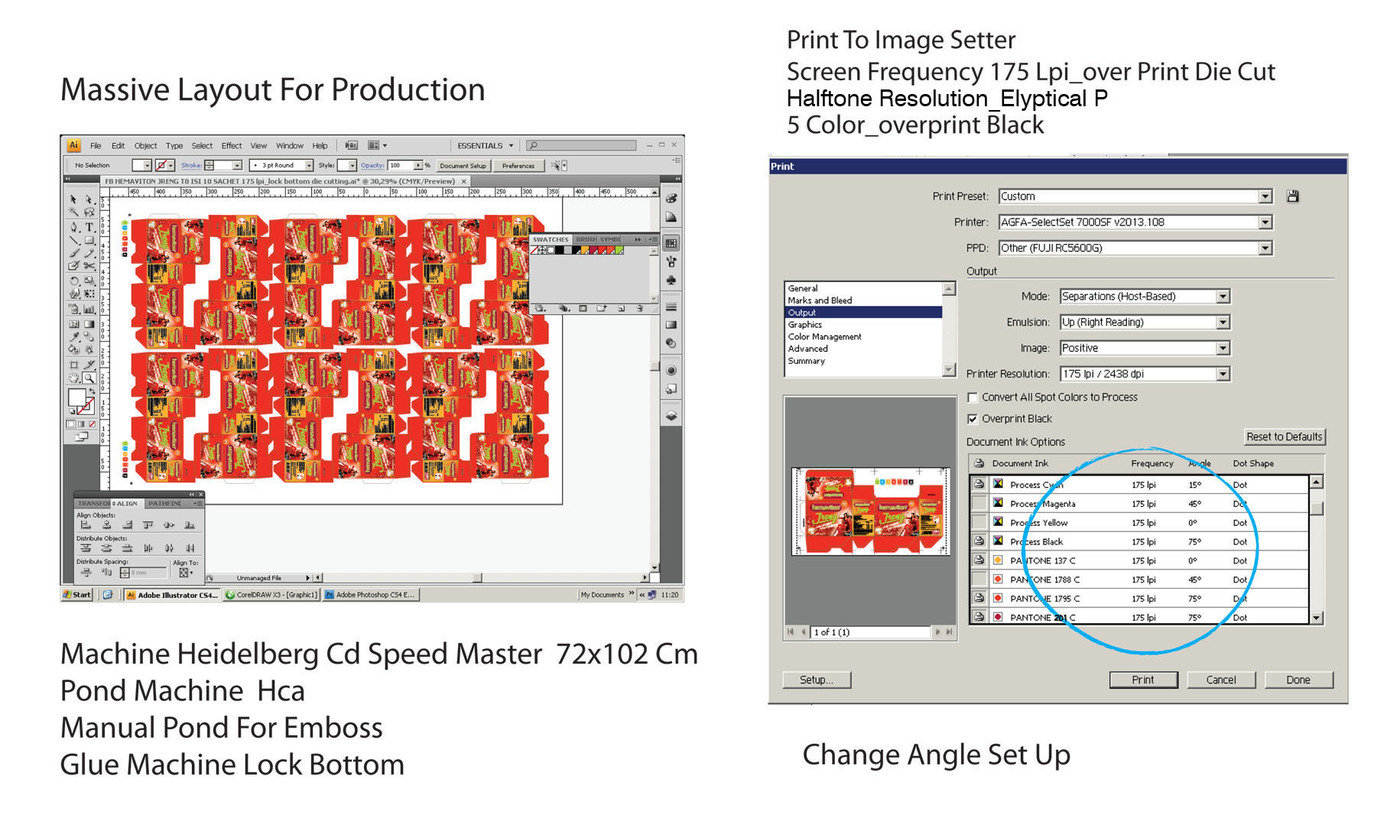The image size is (1400, 818).
Task: Click first Align Objects icon (horizontal align left)
Action: [x=86, y=525]
